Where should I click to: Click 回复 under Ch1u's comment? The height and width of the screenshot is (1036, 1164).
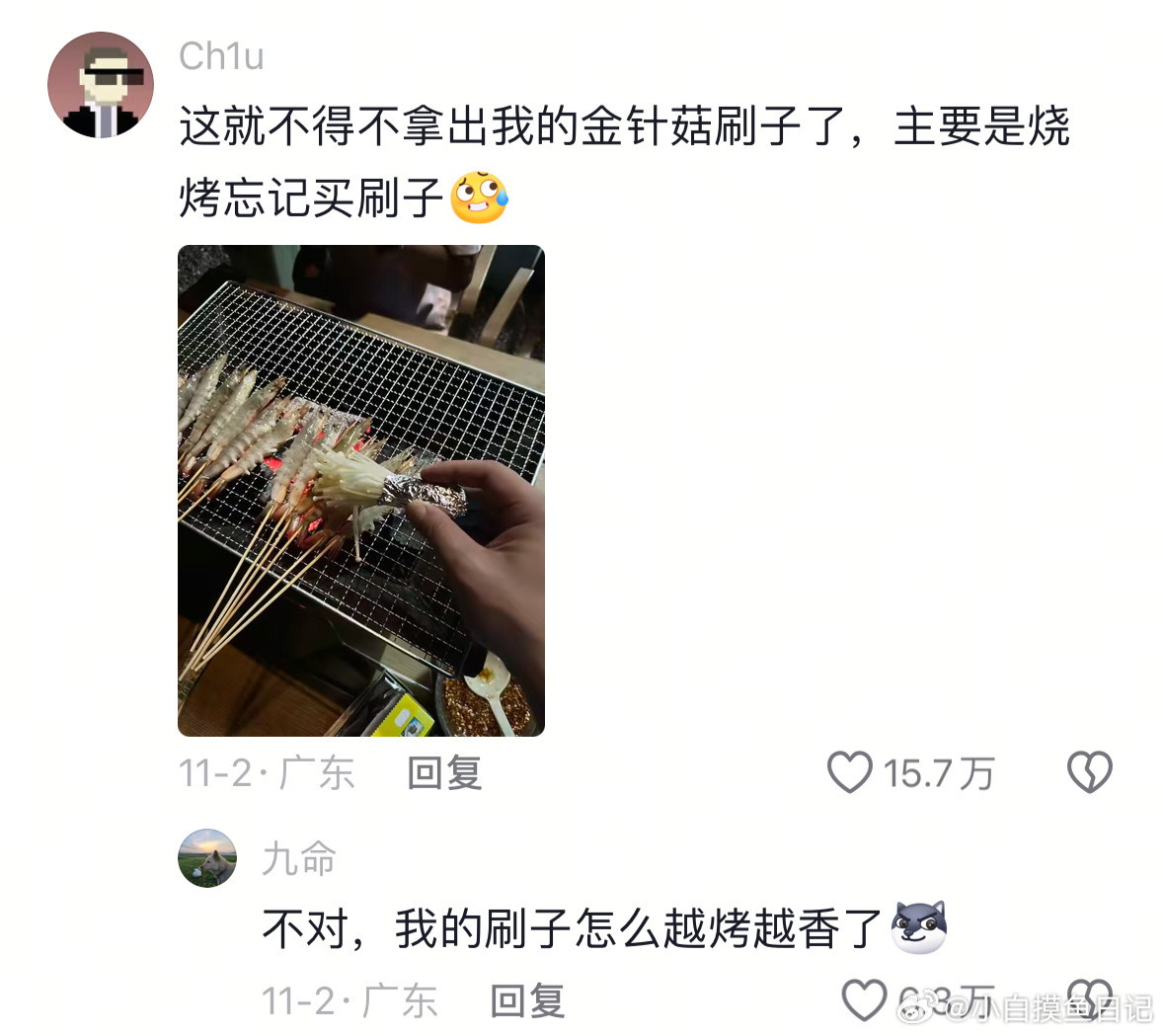444,773
